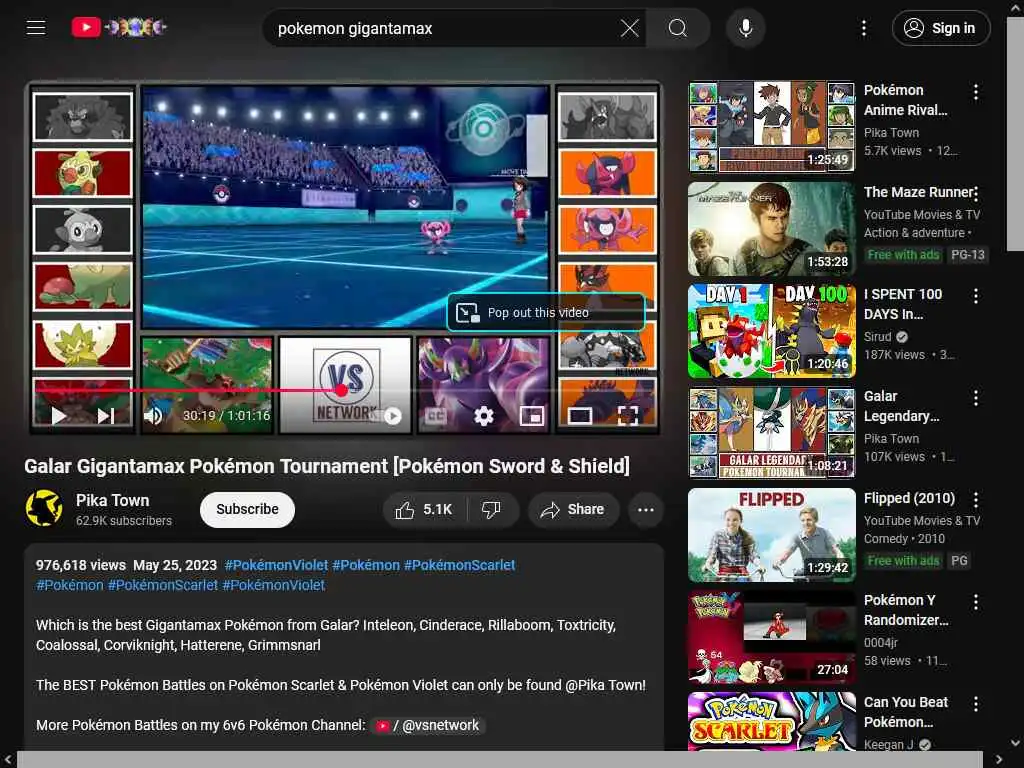
Task: Click the 976,618 views text
Action: pyautogui.click(x=80, y=565)
